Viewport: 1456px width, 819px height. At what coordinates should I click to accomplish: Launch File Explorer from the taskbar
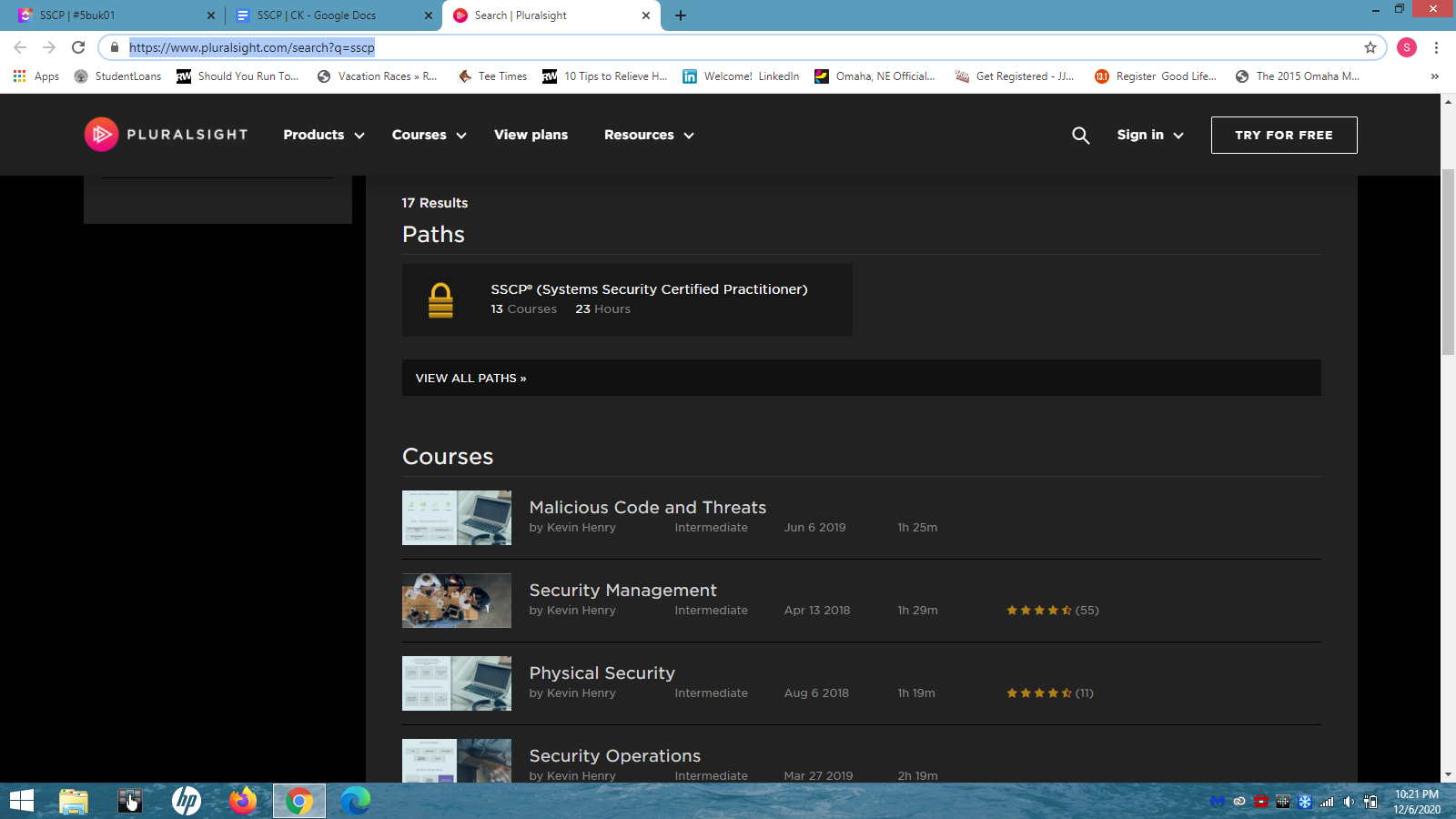pyautogui.click(x=74, y=801)
